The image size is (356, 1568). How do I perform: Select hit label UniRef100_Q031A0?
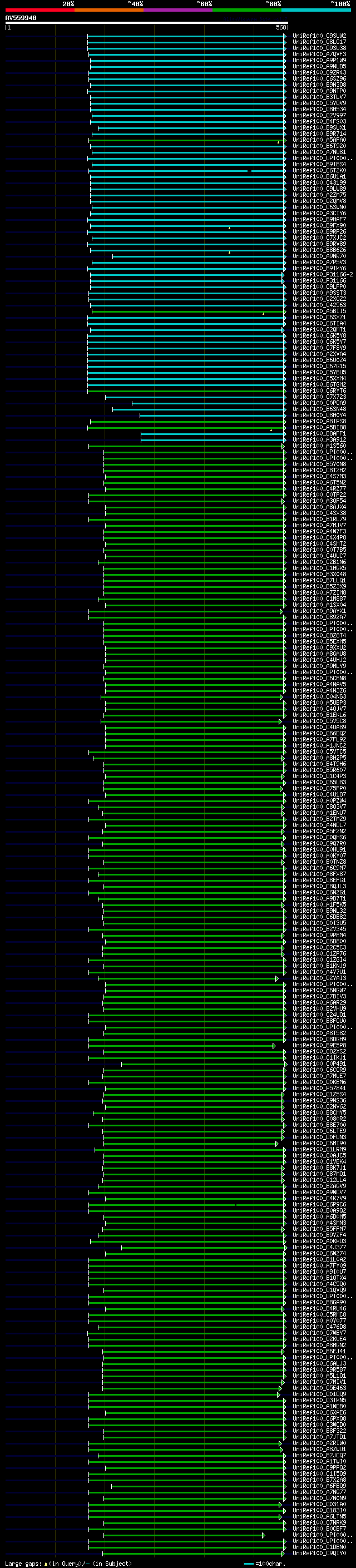pyautogui.click(x=319, y=1504)
